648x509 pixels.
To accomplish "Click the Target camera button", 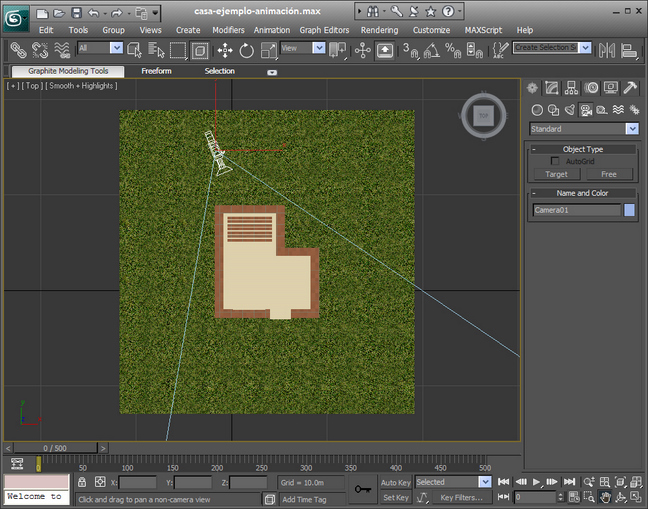I will (556, 174).
